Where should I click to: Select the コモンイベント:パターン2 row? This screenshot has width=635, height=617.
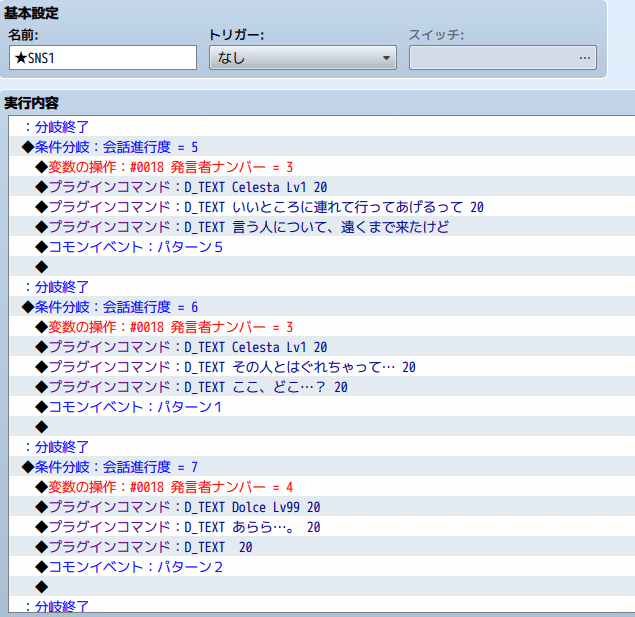[322, 566]
